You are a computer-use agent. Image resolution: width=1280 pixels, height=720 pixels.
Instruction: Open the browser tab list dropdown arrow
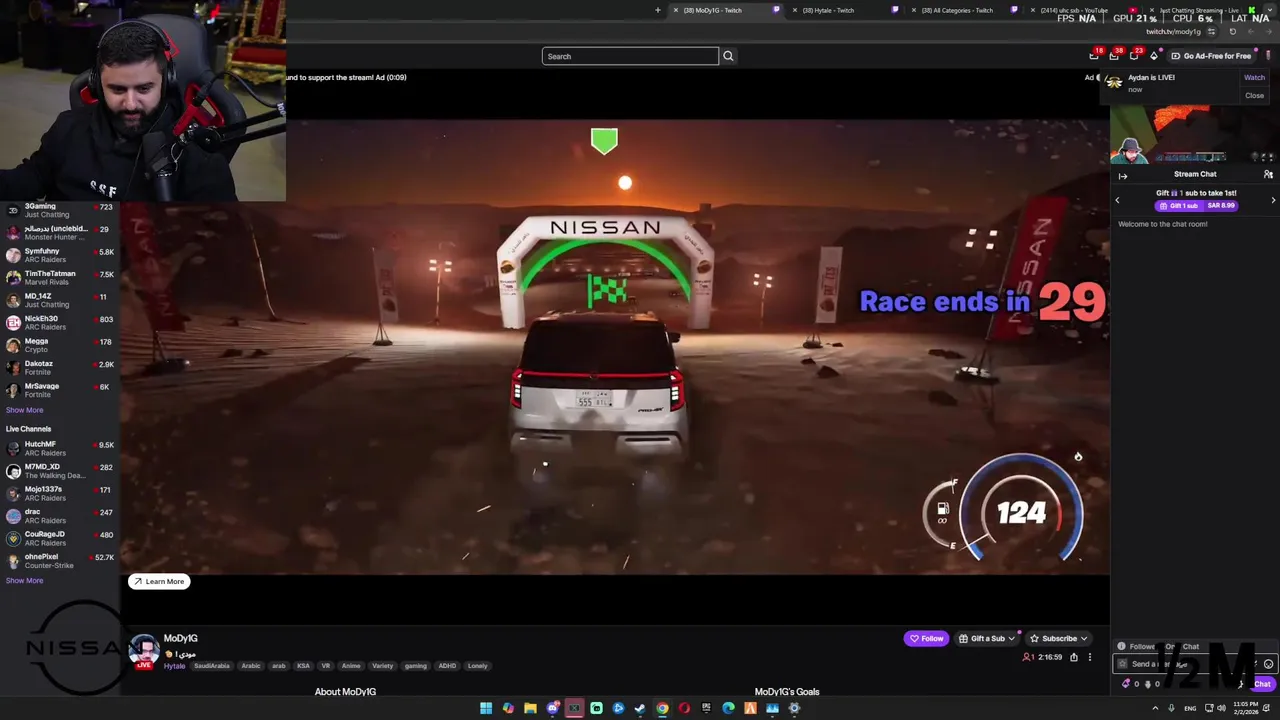(1270, 9)
